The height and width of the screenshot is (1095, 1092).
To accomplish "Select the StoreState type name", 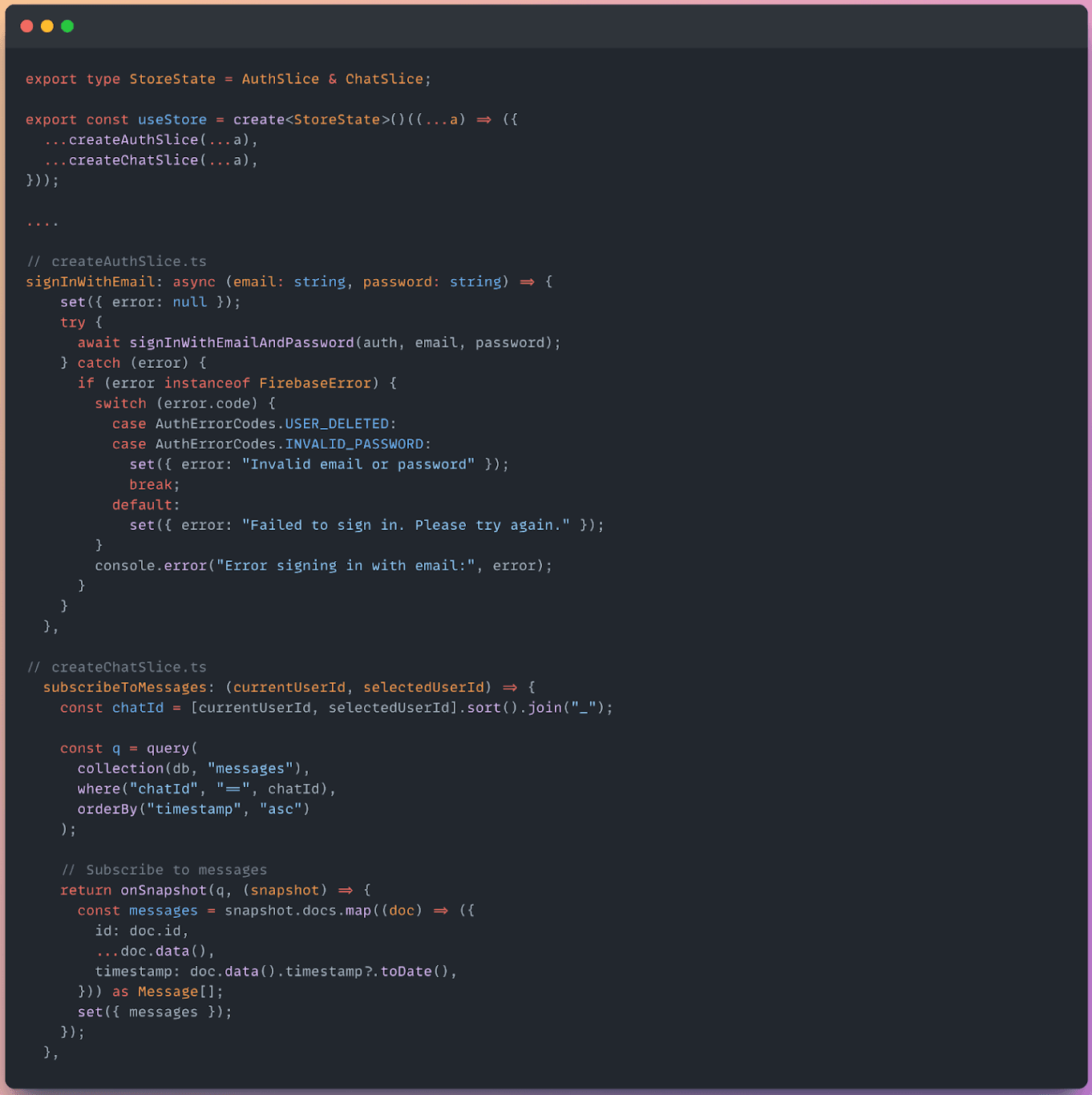I will coord(172,79).
